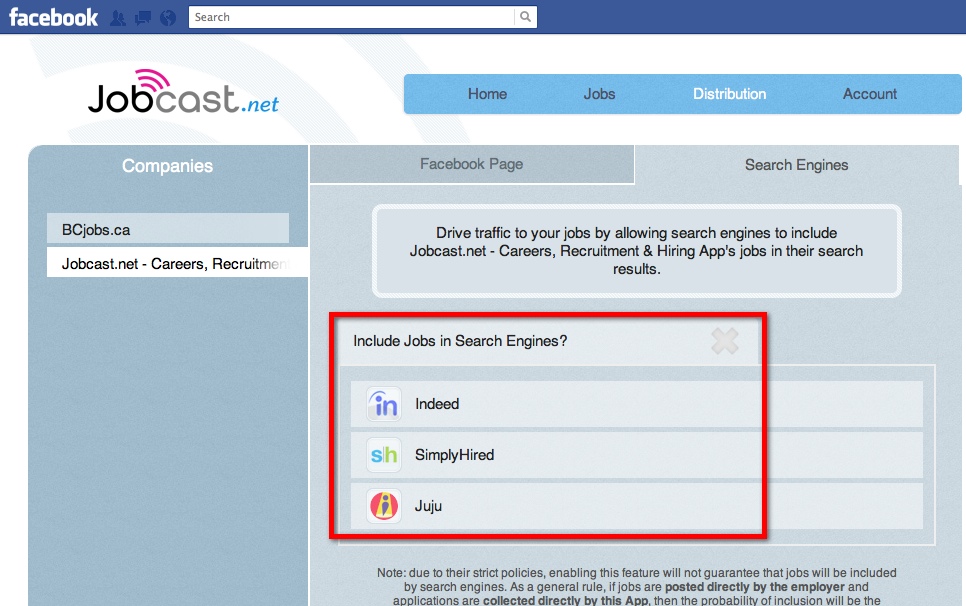The width and height of the screenshot is (966, 606).
Task: Click the Jobcast.net logo
Action: pyautogui.click(x=184, y=92)
